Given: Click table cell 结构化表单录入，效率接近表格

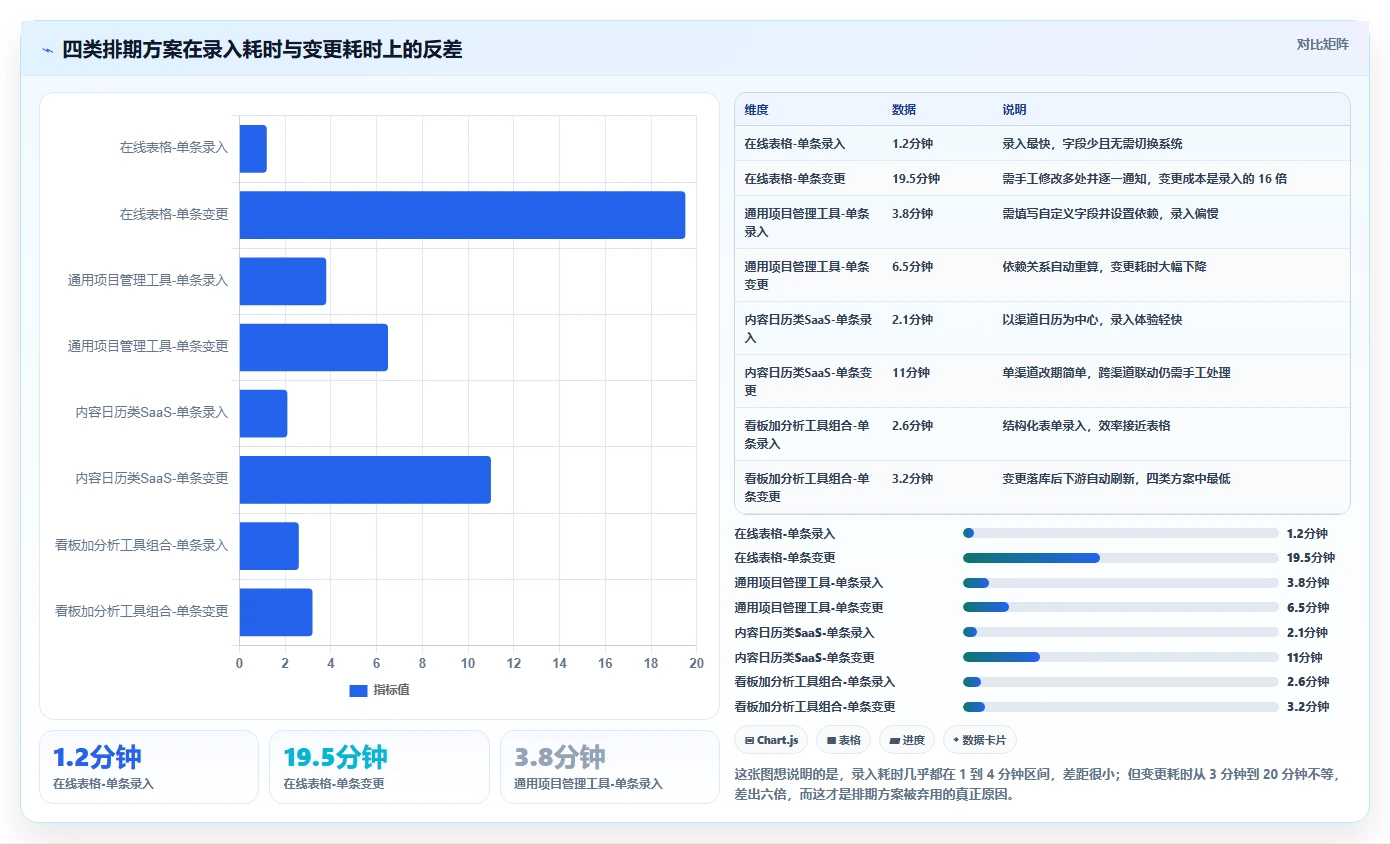Looking at the screenshot, I should coord(1086,426).
